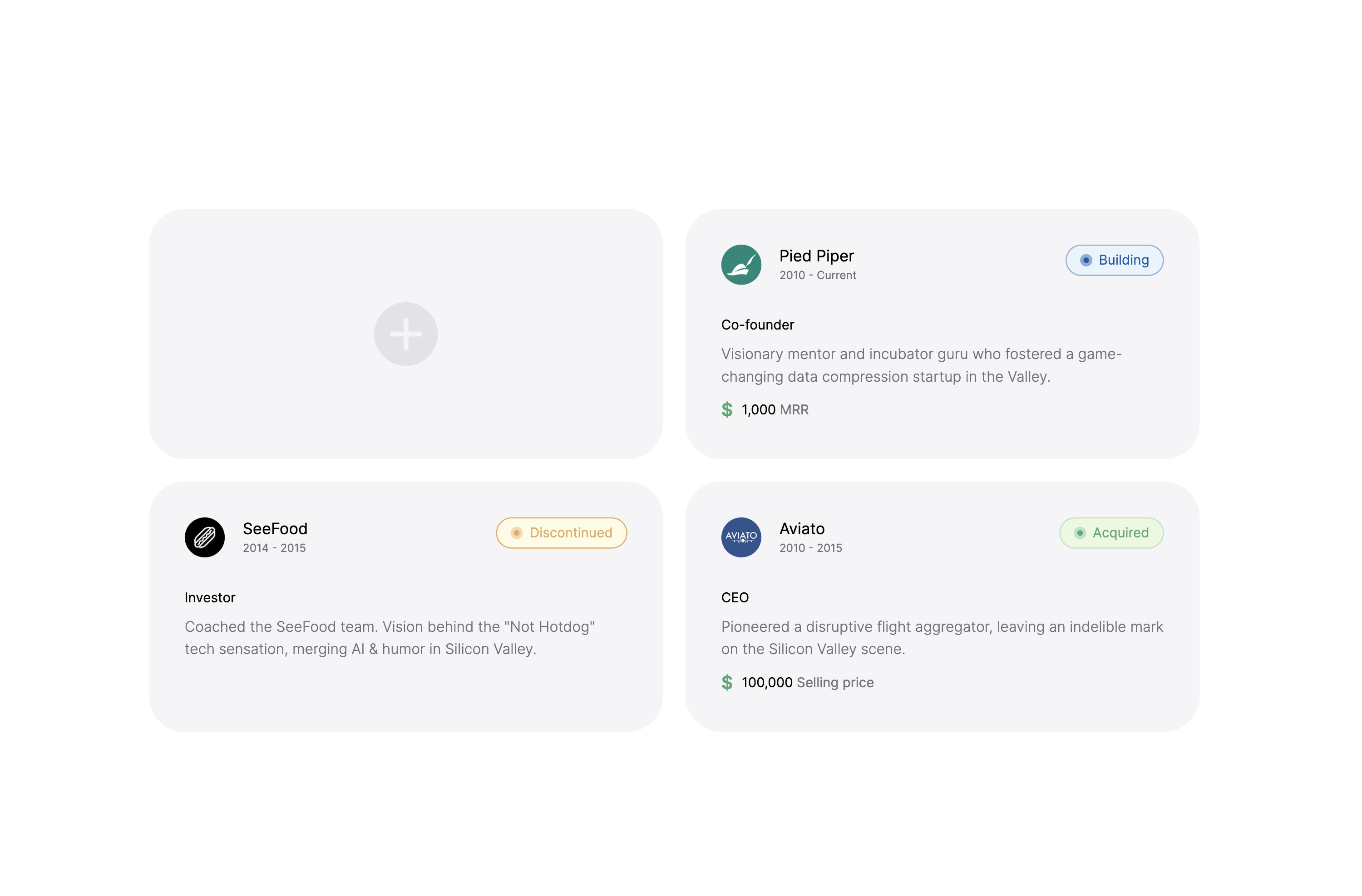Click the blue dot in Building badge
The height and width of the screenshot is (896, 1362).
coord(1086,261)
